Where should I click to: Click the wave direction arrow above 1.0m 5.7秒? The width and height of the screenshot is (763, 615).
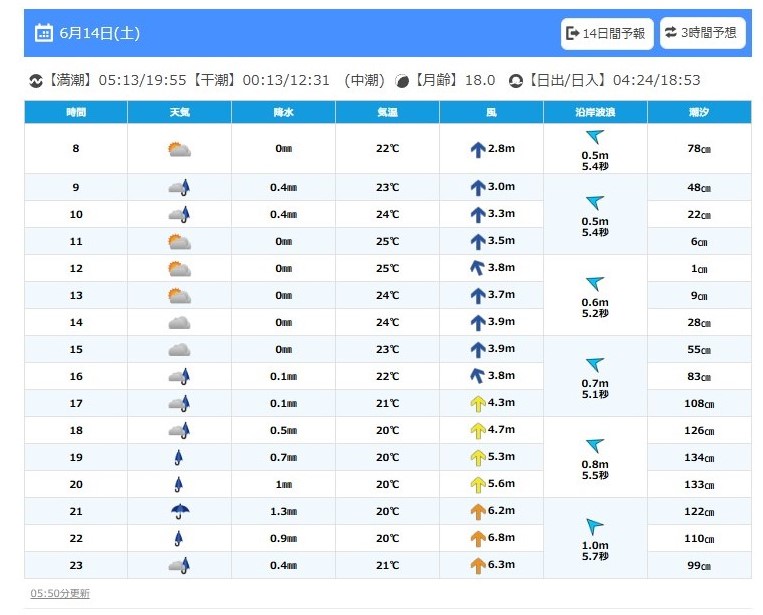click(x=594, y=527)
